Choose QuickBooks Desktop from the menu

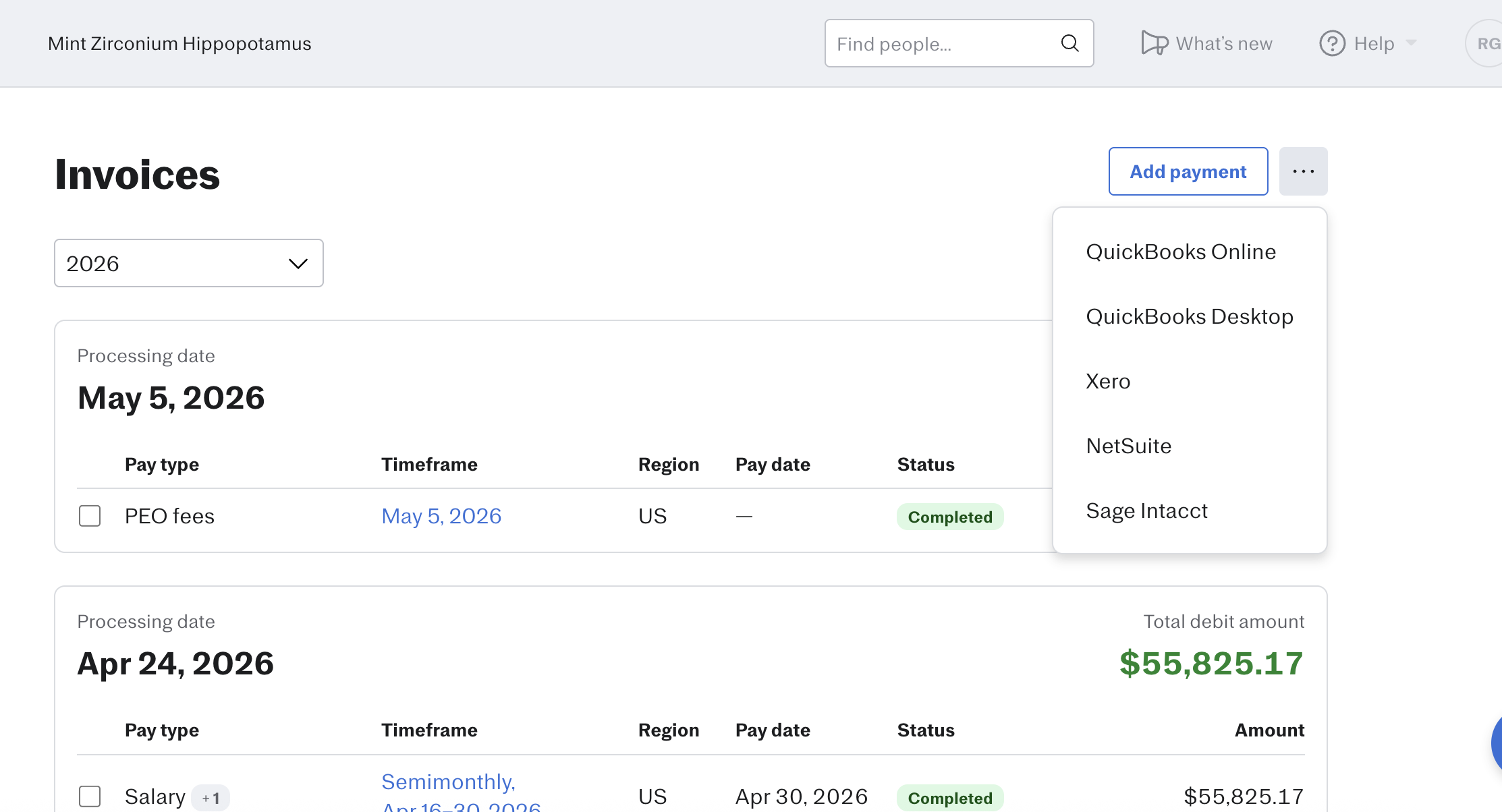(1190, 316)
